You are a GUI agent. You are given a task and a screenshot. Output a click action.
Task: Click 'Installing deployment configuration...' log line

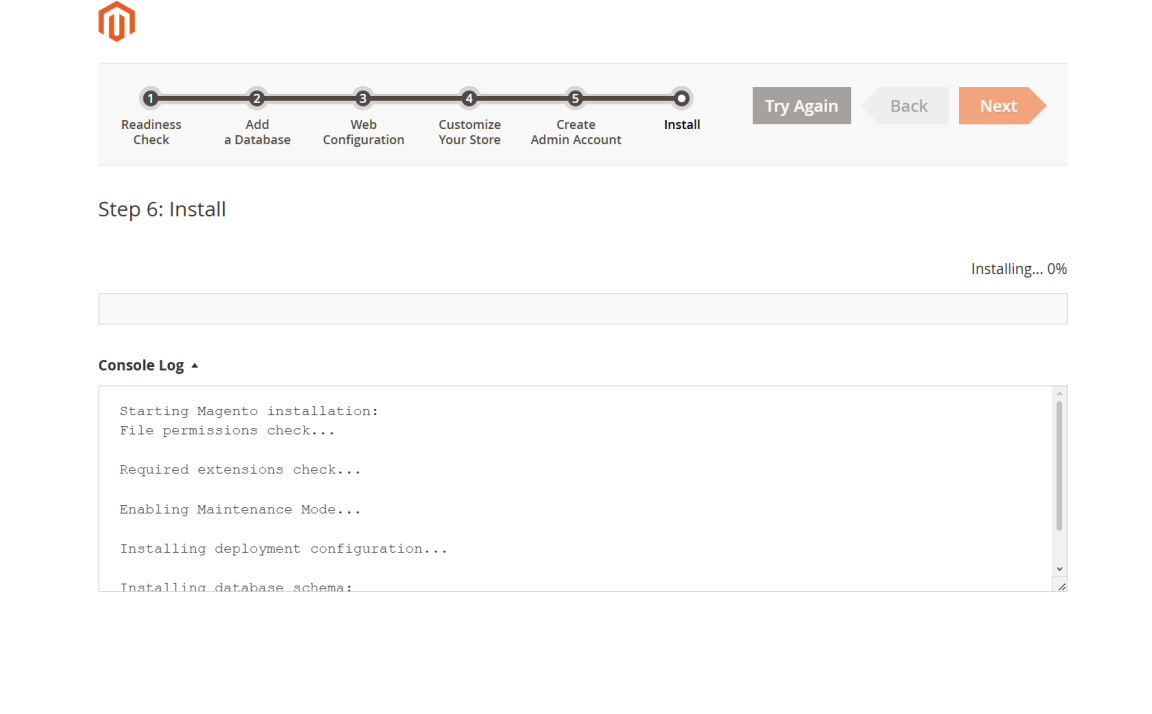coord(284,549)
